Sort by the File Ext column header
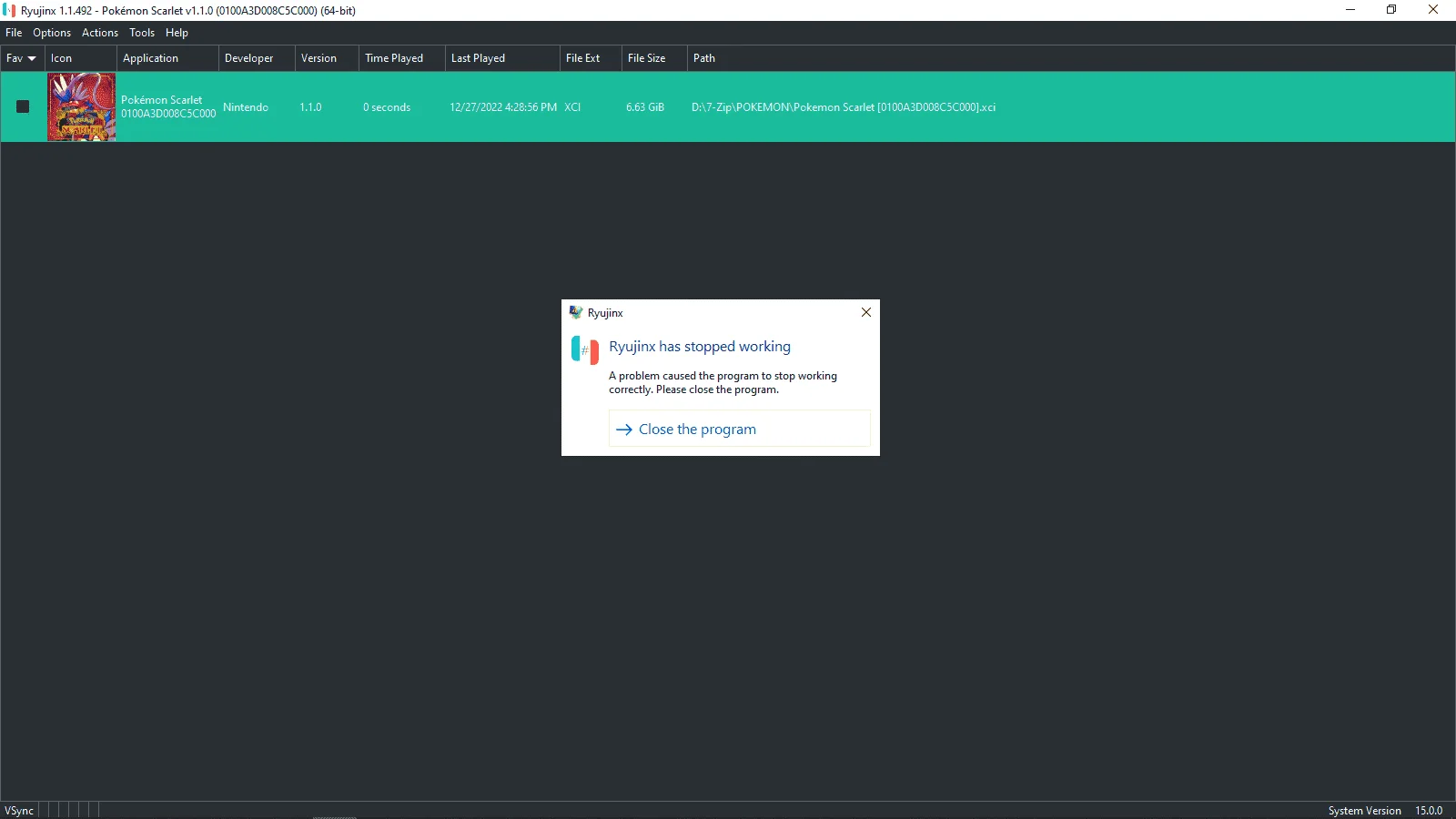Screen dimensions: 1456x819 click(x=591, y=58)
